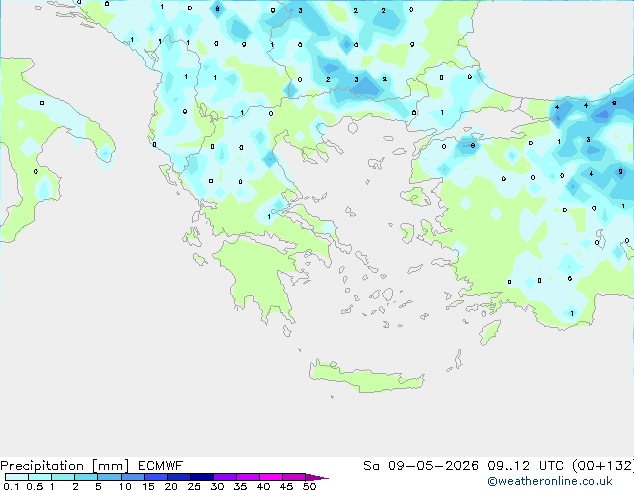This screenshot has width=634, height=490.
Task: Select the legend value label "50"
Action: (x=309, y=486)
